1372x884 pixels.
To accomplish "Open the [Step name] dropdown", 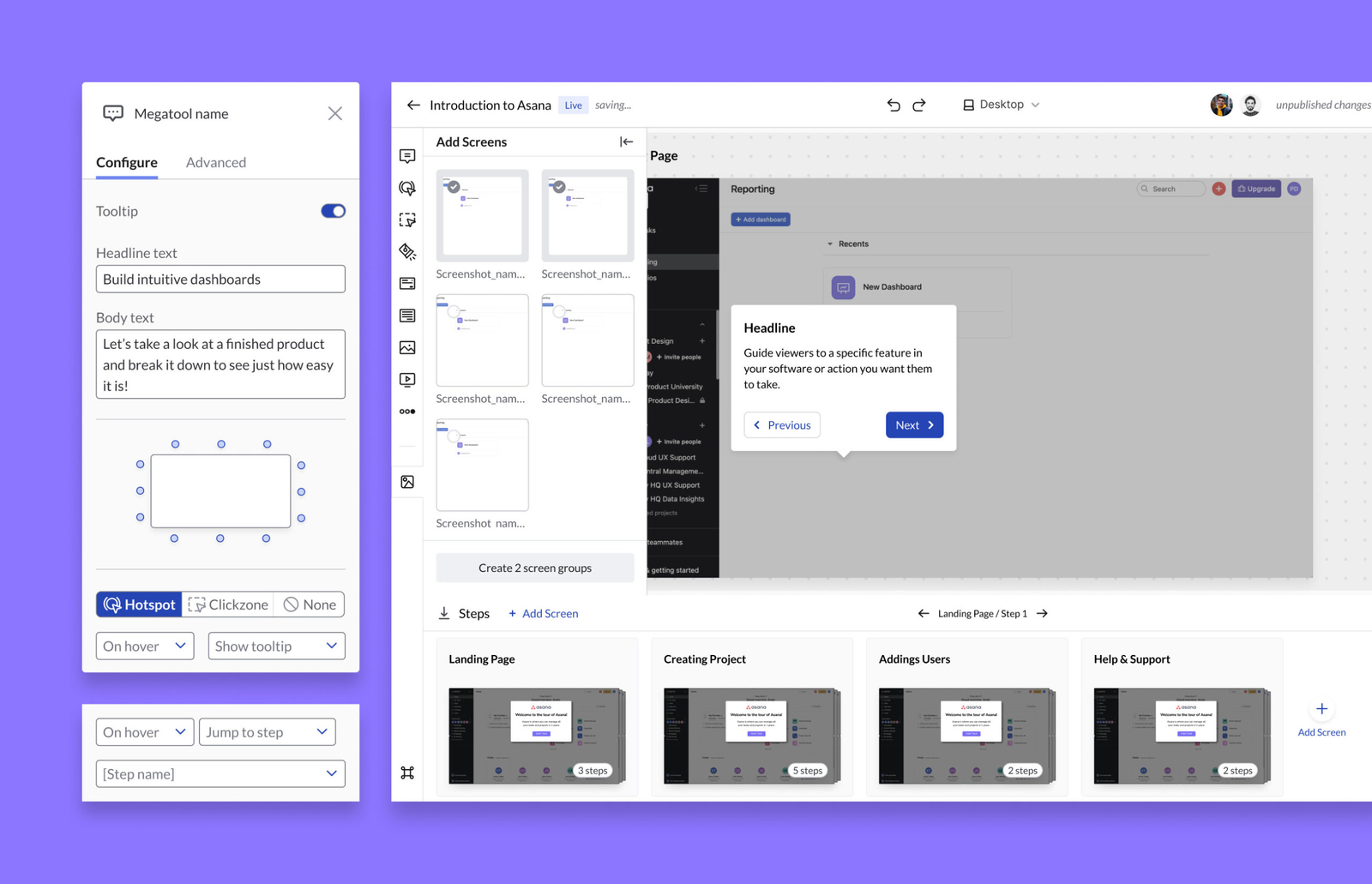I will pos(220,774).
